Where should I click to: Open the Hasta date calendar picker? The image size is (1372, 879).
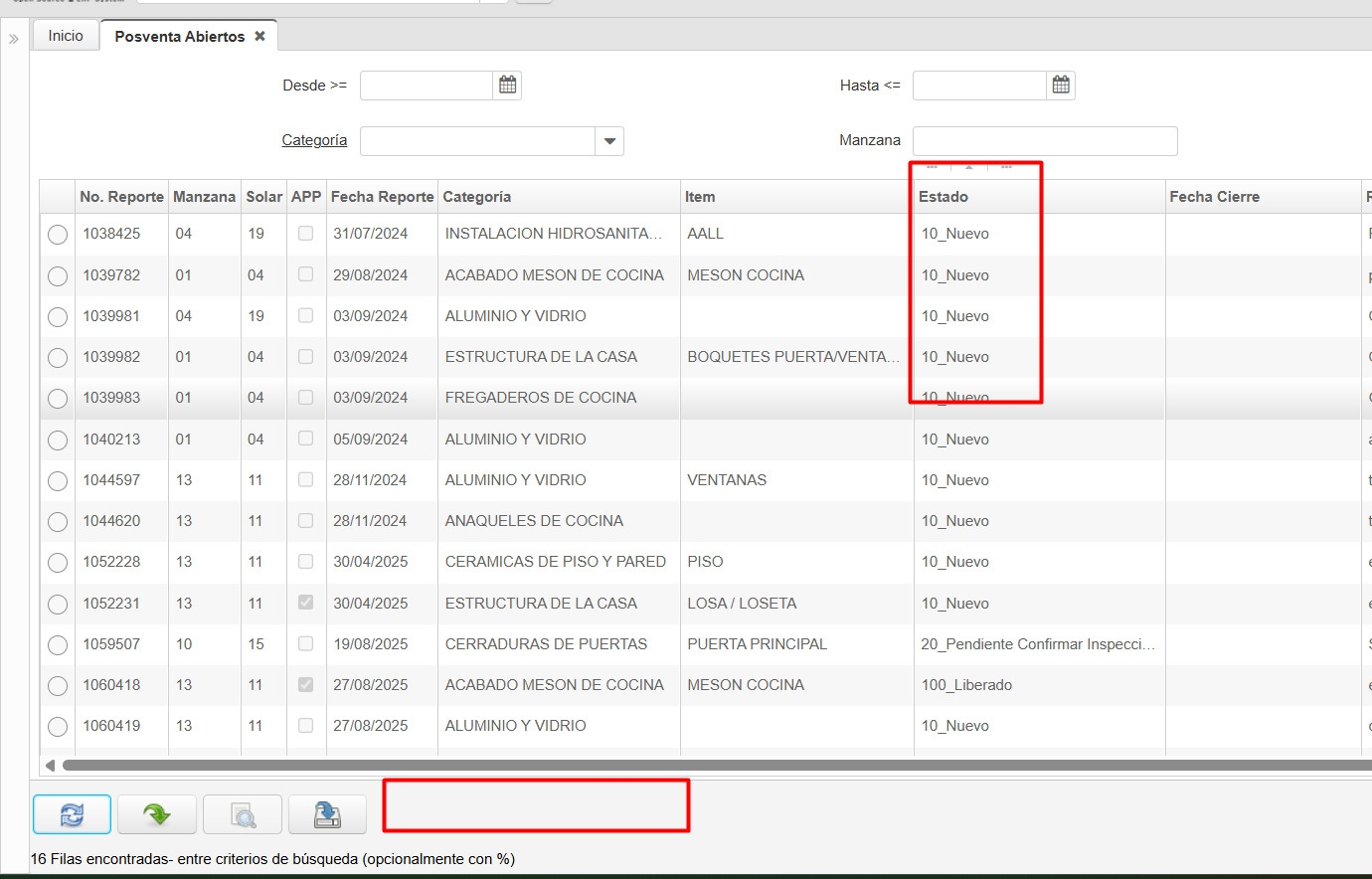pos(1061,86)
